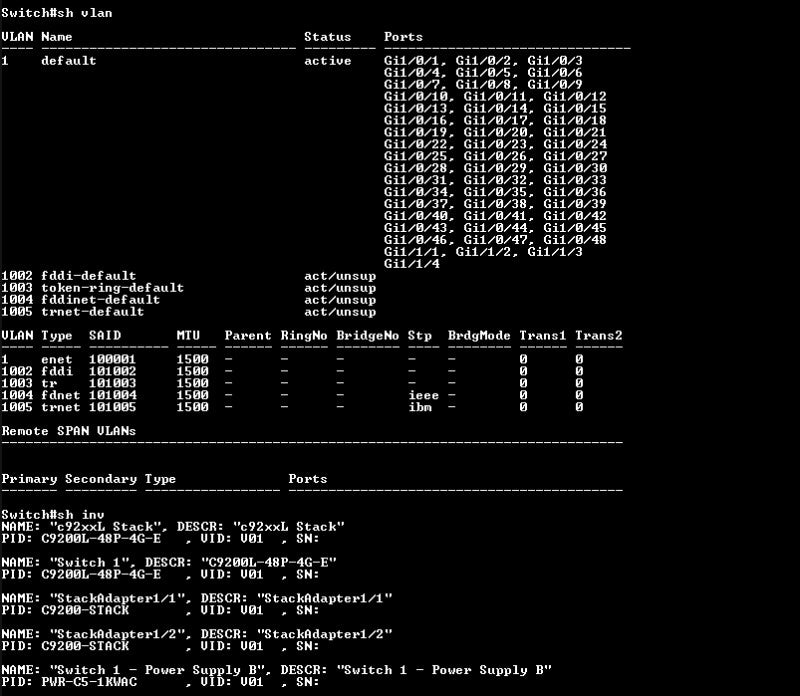
Task: Select the 'Trans2' column header
Action: [x=599, y=335]
